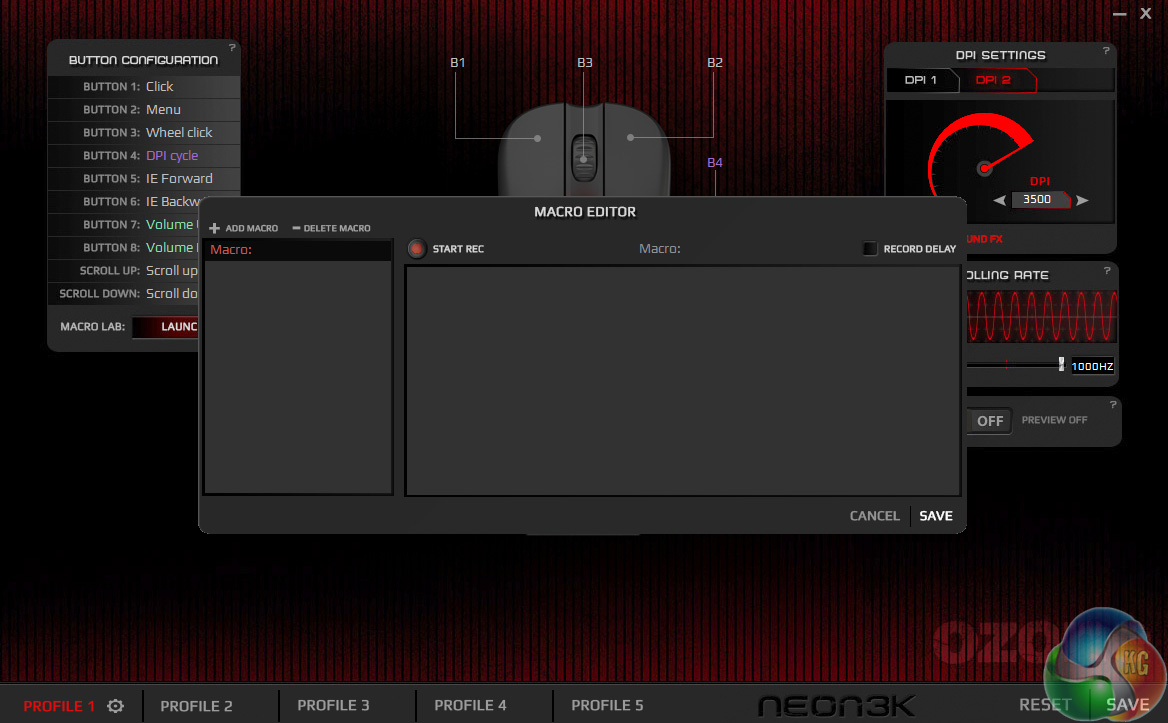Screen dimensions: 1168x723
Task: Click the B1 mouse button marker
Action: pyautogui.click(x=537, y=138)
